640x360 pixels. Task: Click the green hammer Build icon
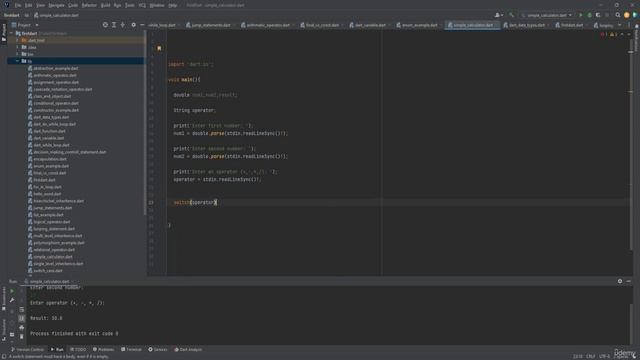click(511, 15)
